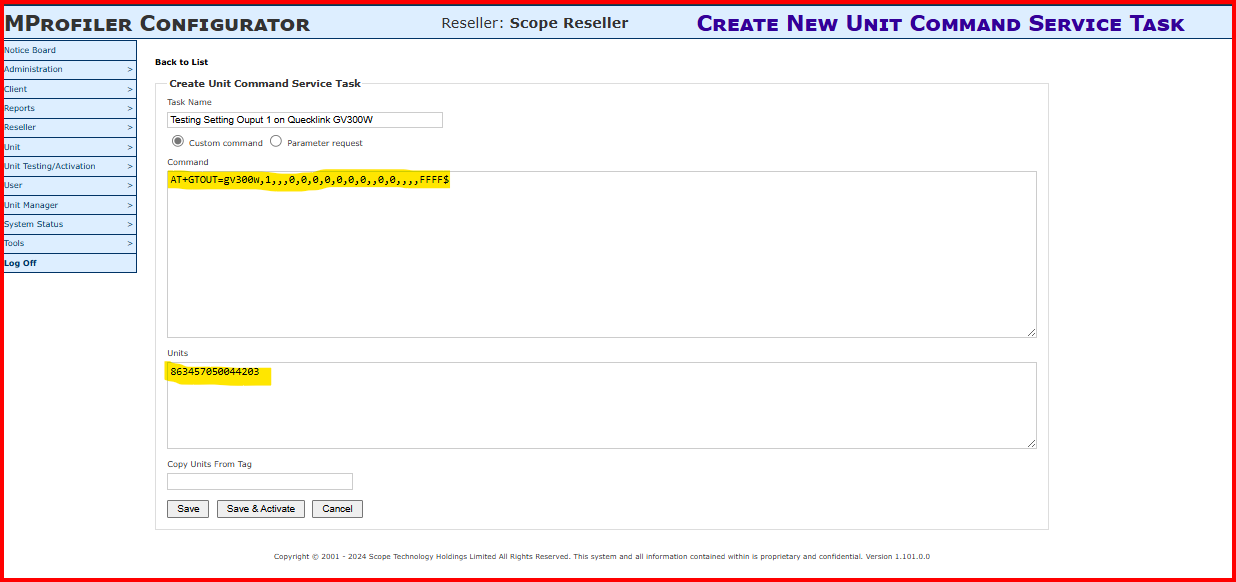Click the Cancel button
The height and width of the screenshot is (582, 1236).
pos(337,509)
